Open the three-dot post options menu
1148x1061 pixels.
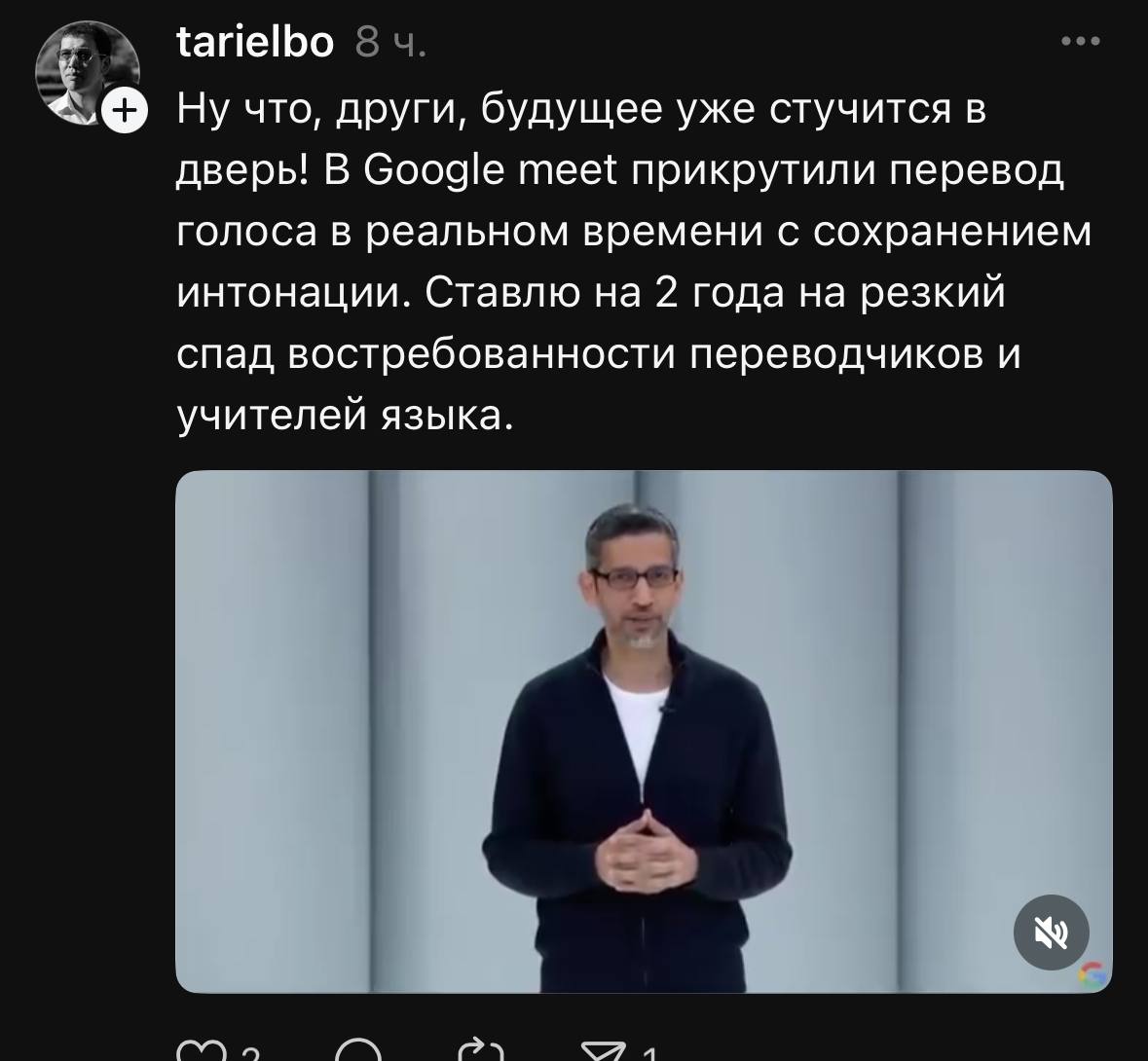click(x=1081, y=41)
